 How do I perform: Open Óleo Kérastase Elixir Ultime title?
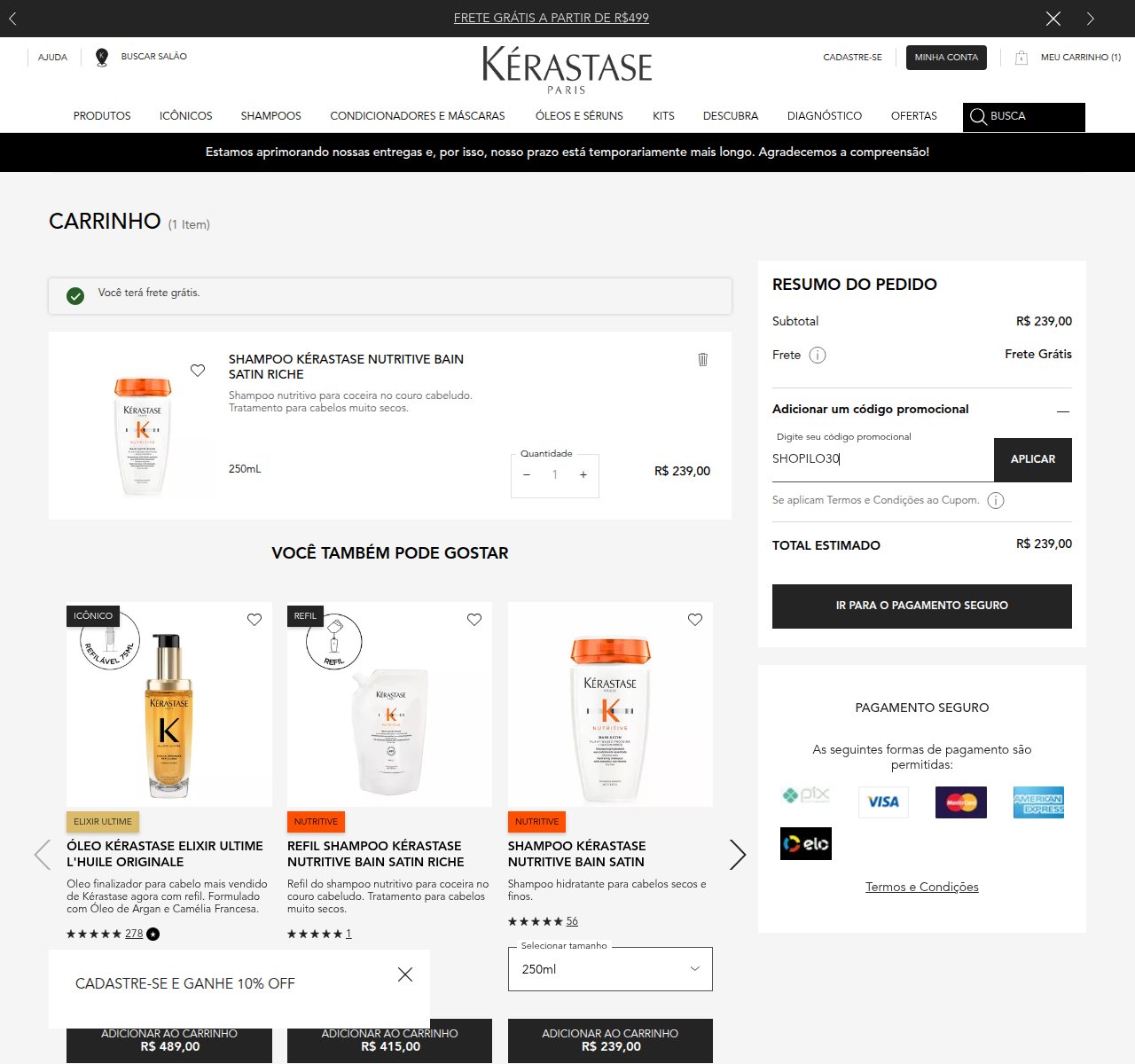(165, 854)
